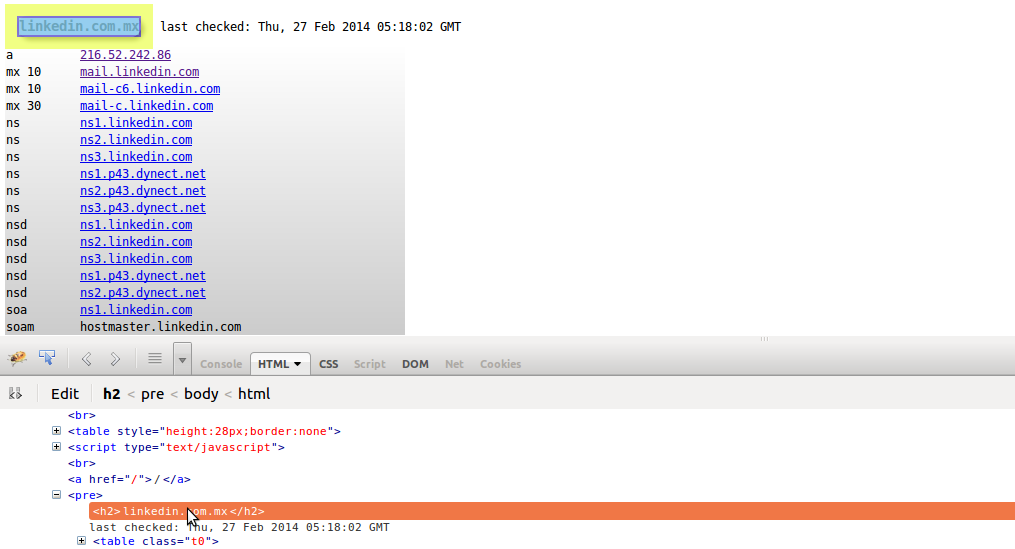Open the 216.52.242.86 IP address link
Viewport: 1015px width, 549px height.
pyautogui.click(x=125, y=55)
